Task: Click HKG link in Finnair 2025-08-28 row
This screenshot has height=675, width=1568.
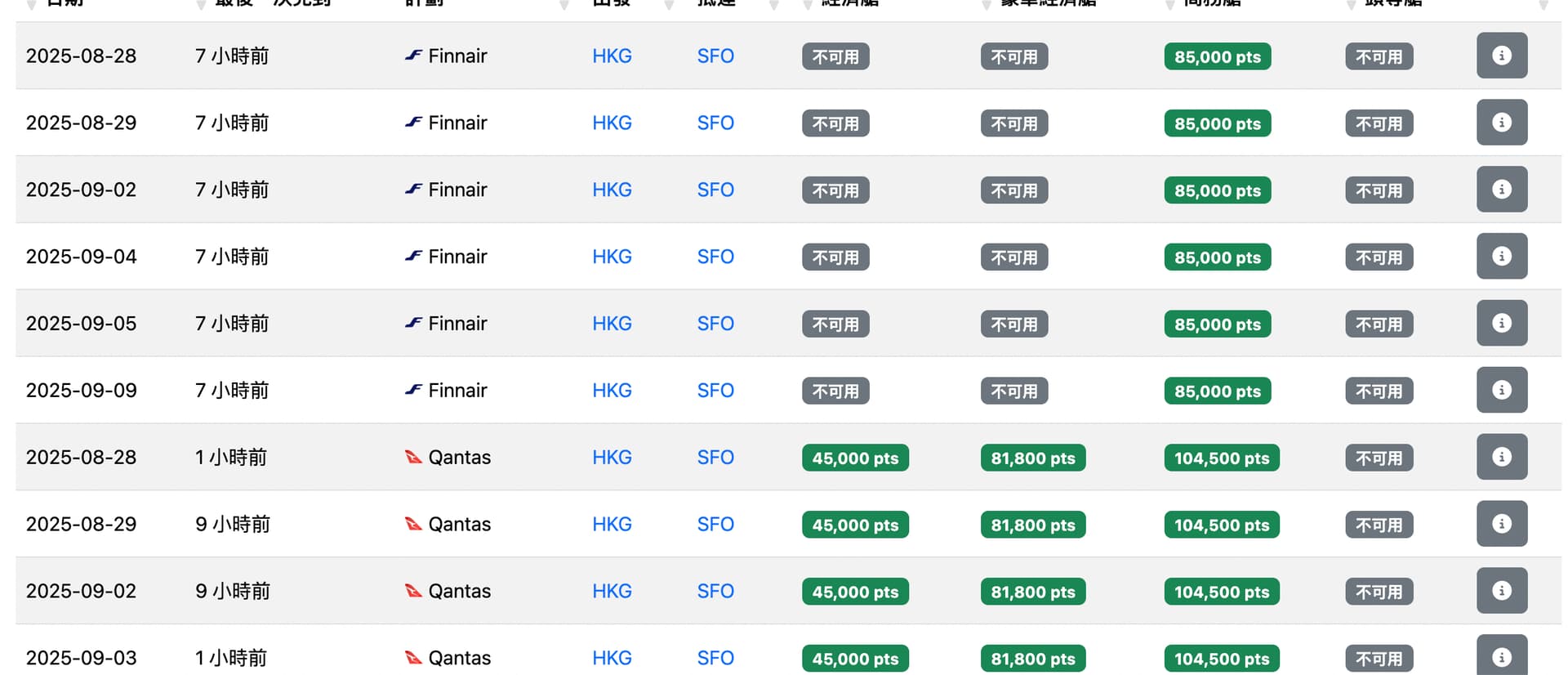Action: [x=612, y=56]
